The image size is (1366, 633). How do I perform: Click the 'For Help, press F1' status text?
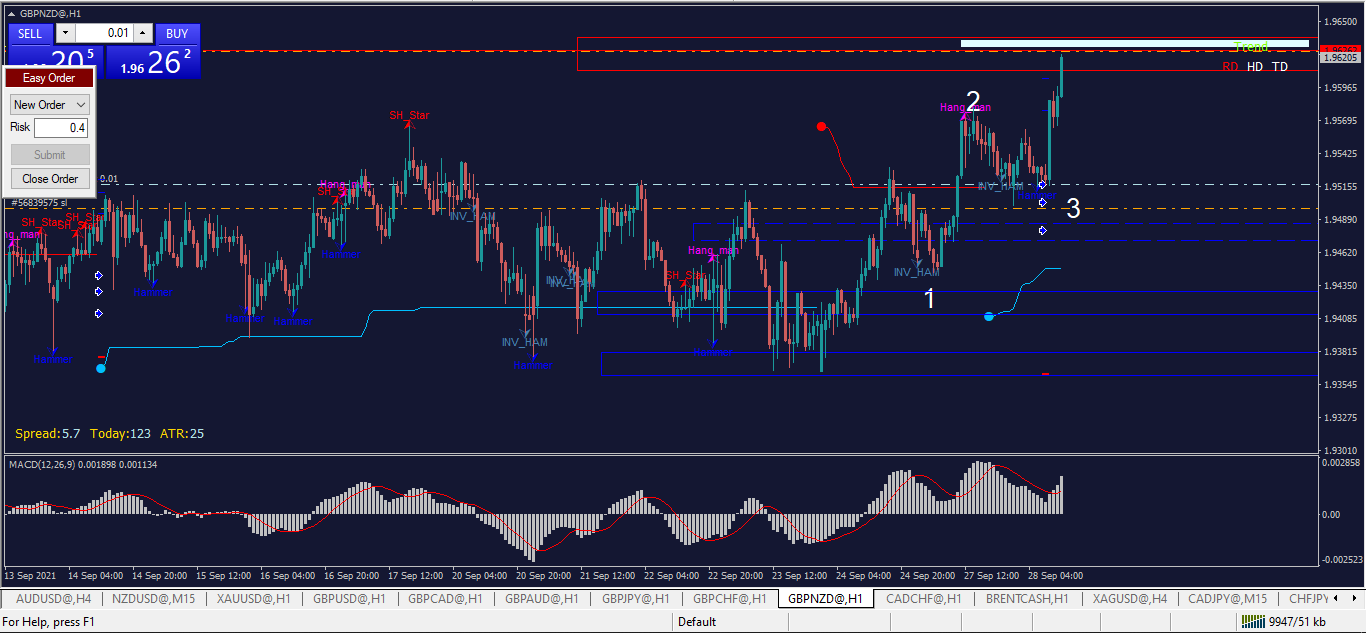click(49, 622)
